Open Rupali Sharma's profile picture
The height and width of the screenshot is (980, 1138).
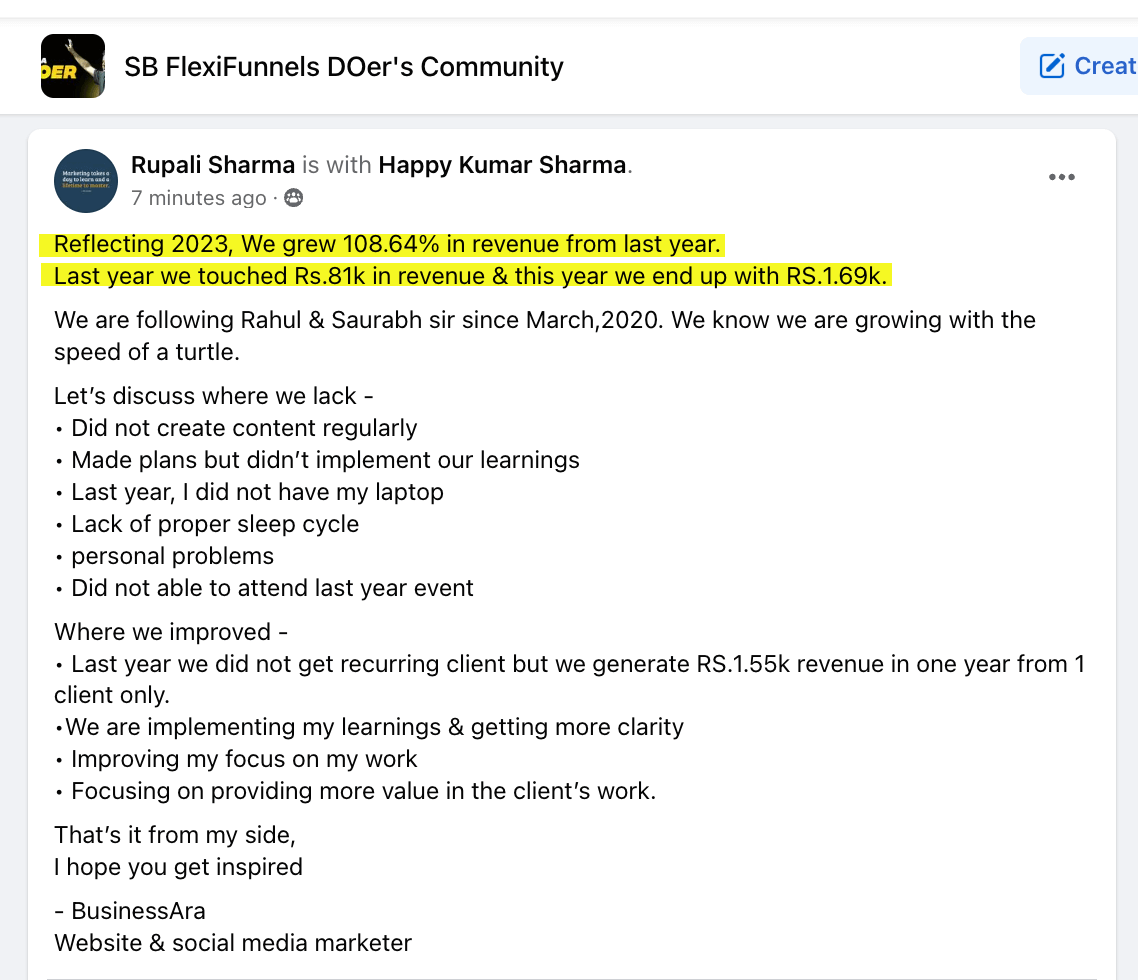pos(86,181)
